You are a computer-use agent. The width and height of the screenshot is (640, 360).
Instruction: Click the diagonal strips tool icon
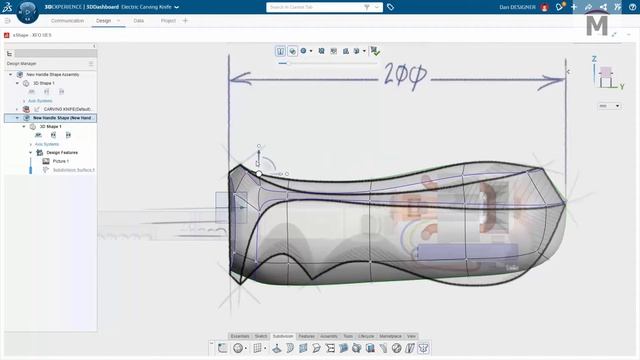pos(410,348)
